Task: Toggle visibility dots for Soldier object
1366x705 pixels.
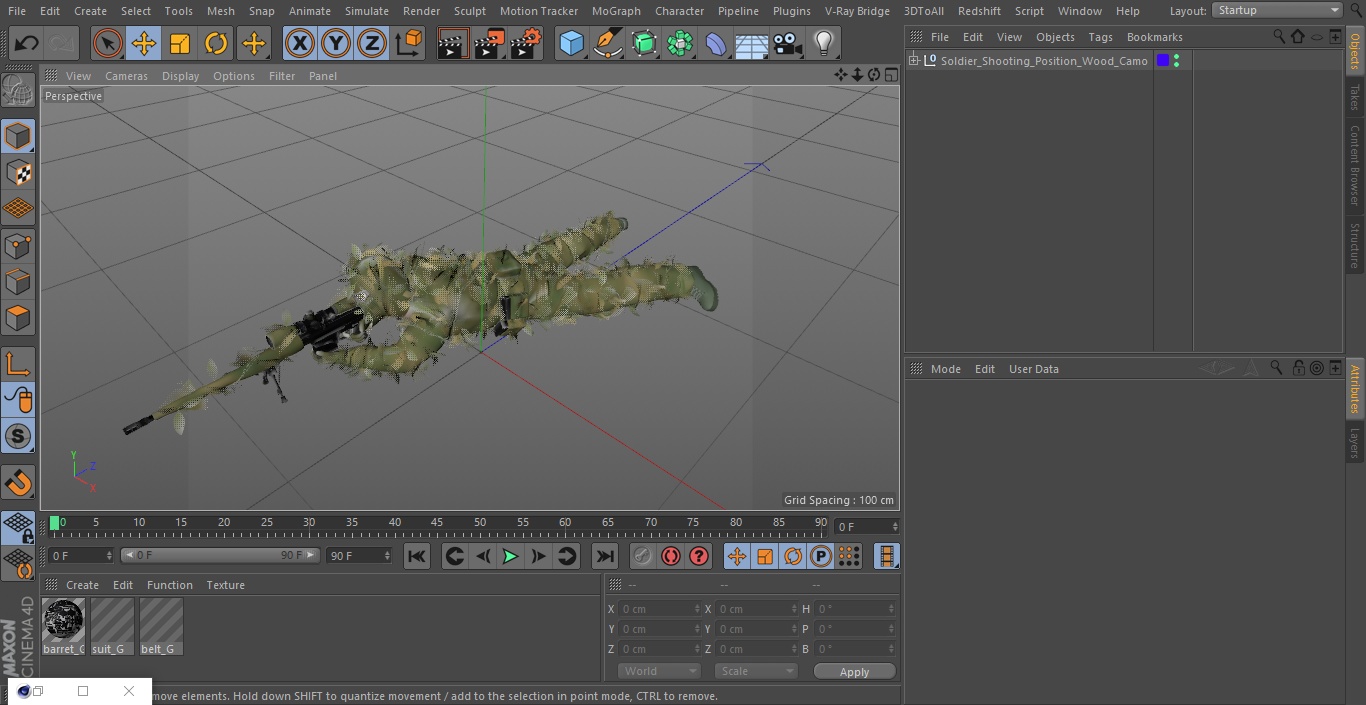Action: click(1176, 61)
